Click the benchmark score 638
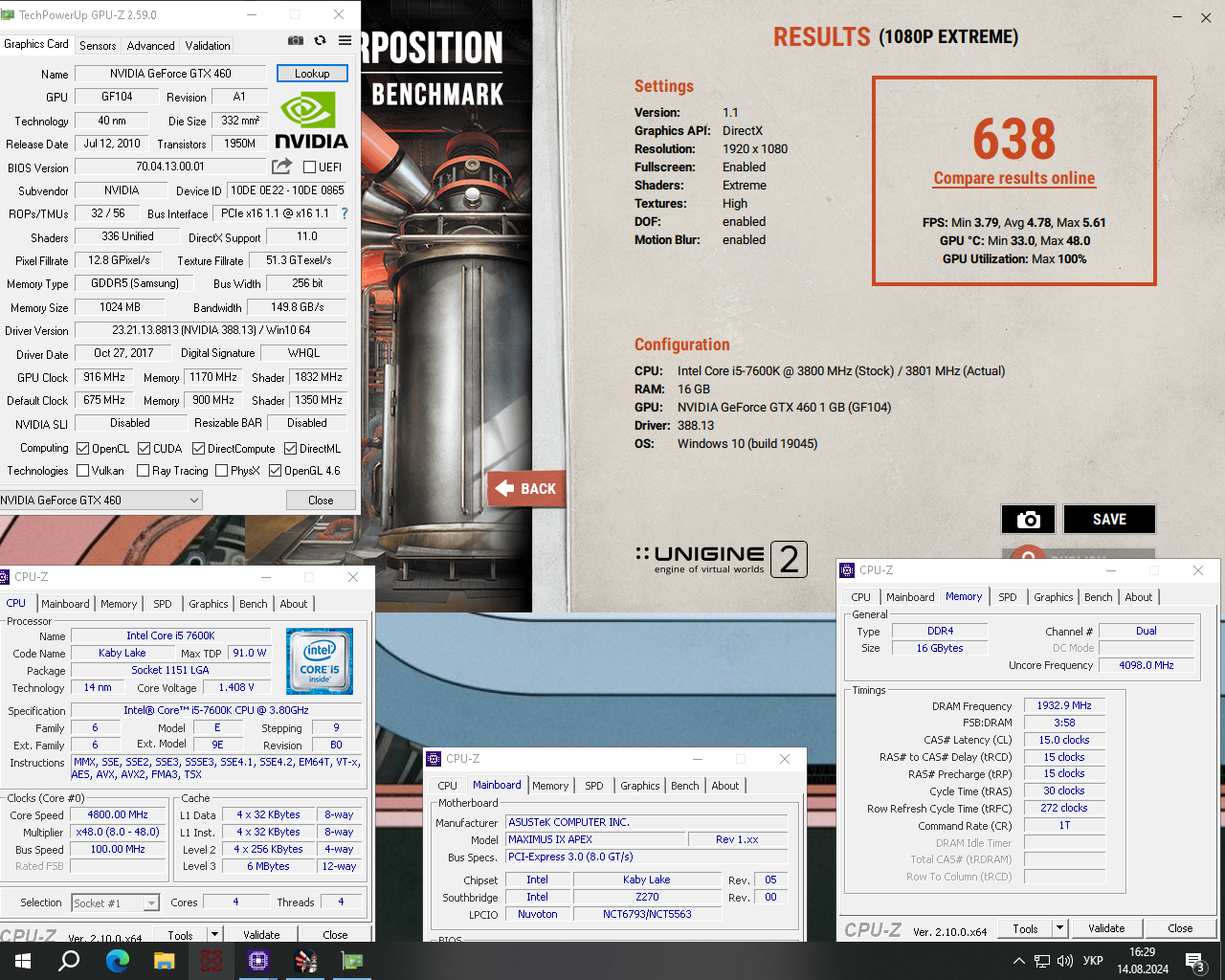1225x980 pixels. (1014, 140)
